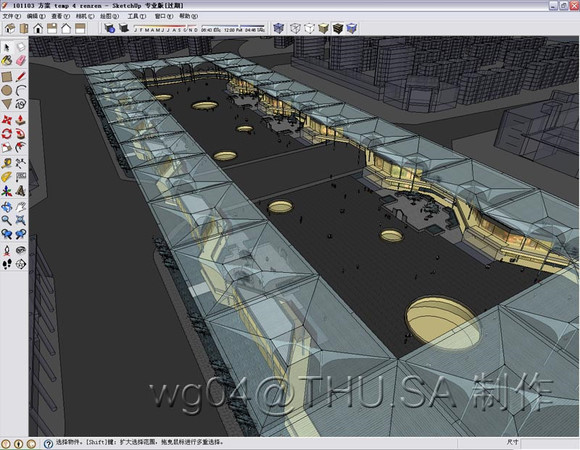The width and height of the screenshot is (580, 450).
Task: Click the help question mark in status bar
Action: pyautogui.click(x=48, y=443)
